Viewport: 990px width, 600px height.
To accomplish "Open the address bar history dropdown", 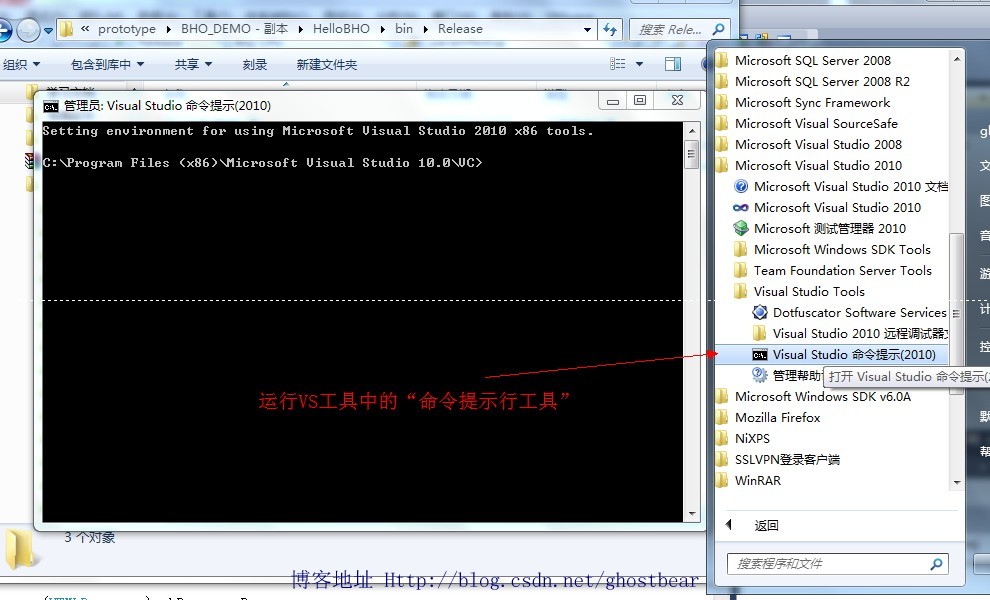I will click(x=587, y=30).
